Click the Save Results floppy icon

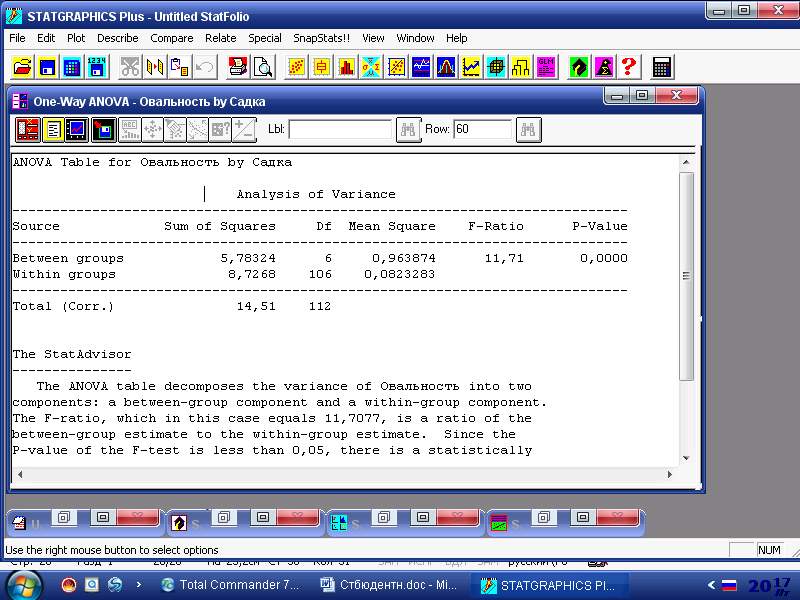click(104, 130)
